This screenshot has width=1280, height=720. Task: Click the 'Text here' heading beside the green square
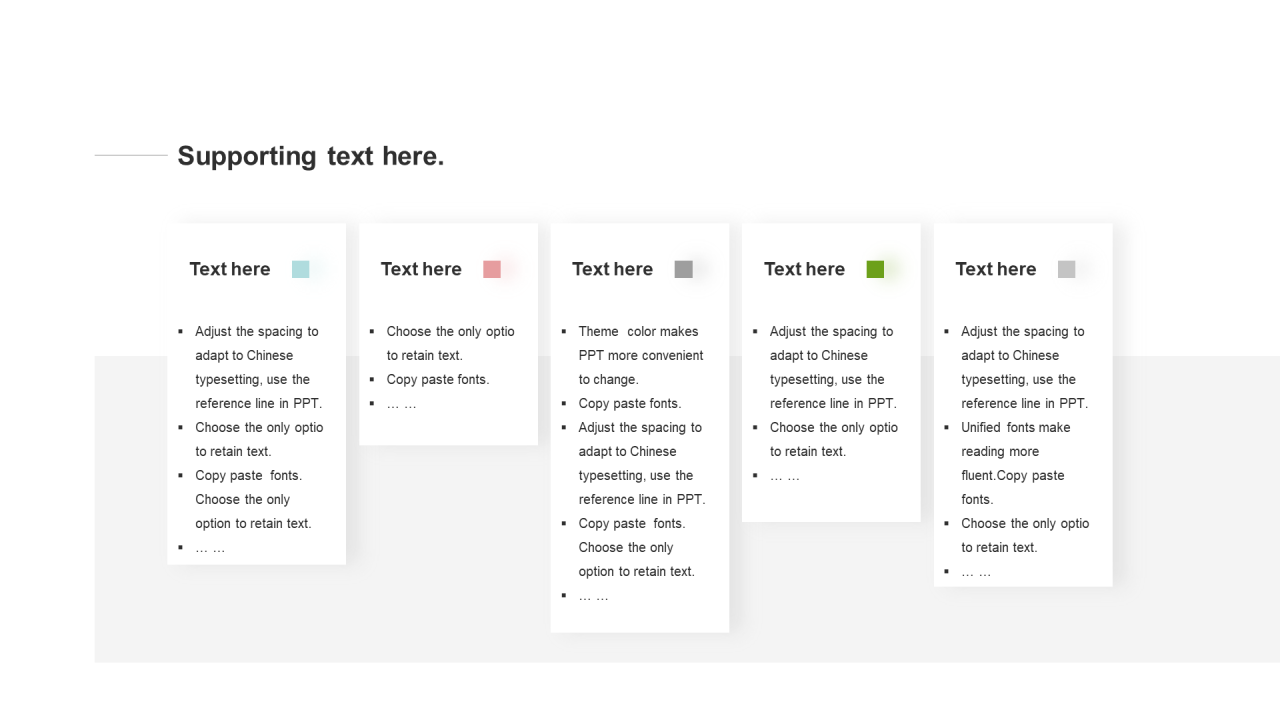(804, 269)
